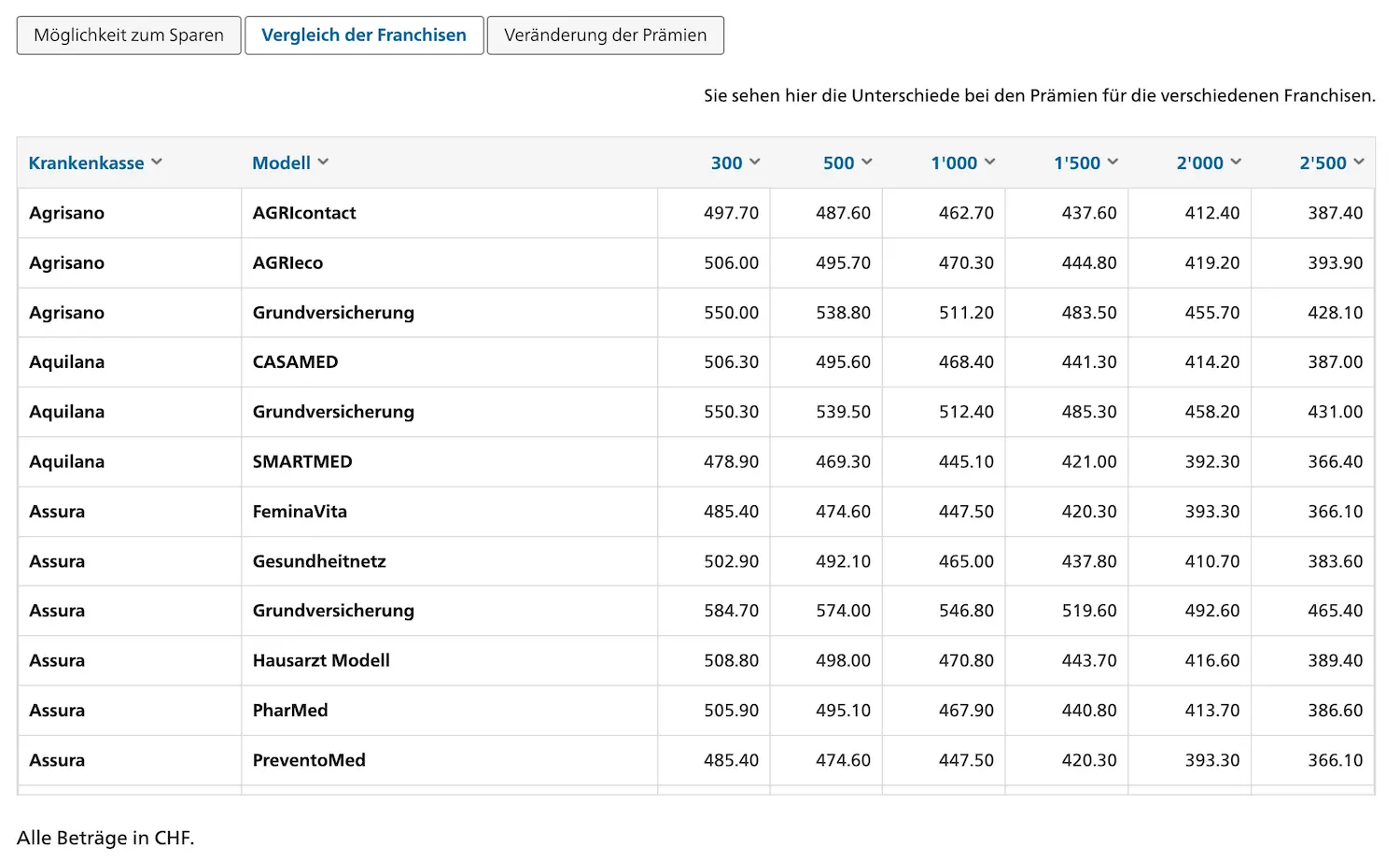This screenshot has width=1400, height=861.
Task: Click premium value 444.80
Action: pos(1089,262)
